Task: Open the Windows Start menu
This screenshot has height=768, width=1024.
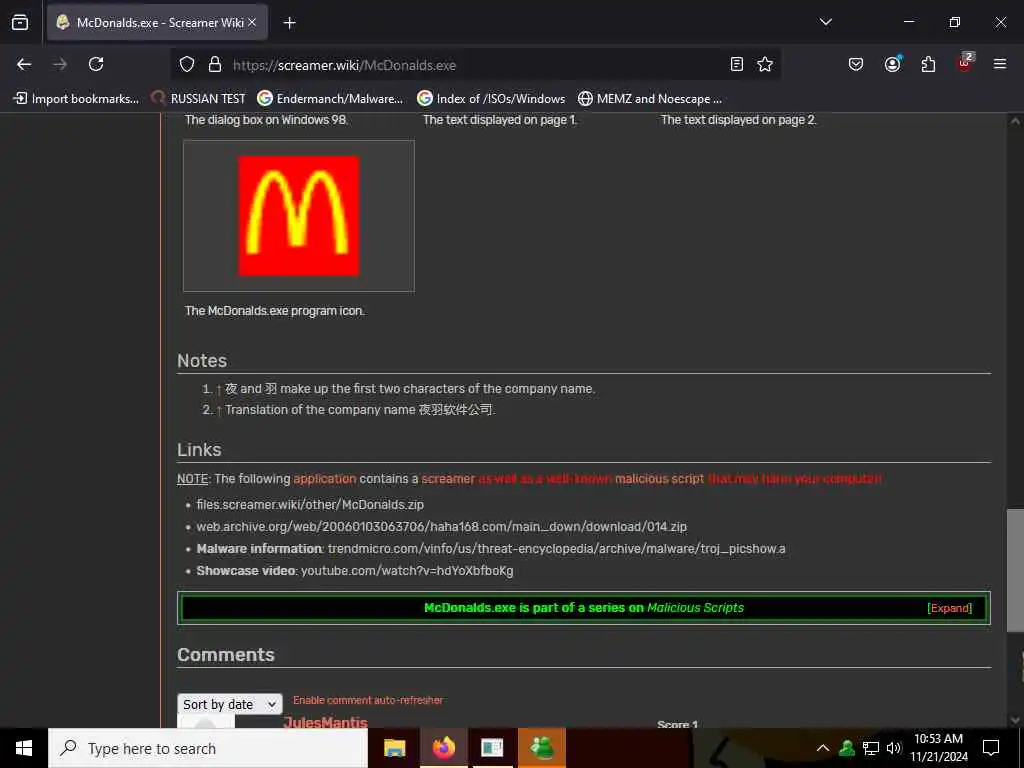Action: 24,748
